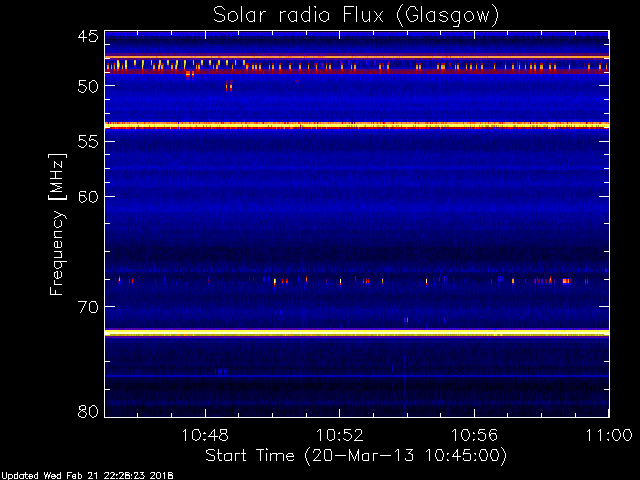Click the bright yellow band near 72 MHz
This screenshot has height=480, width=640.
click(x=357, y=333)
